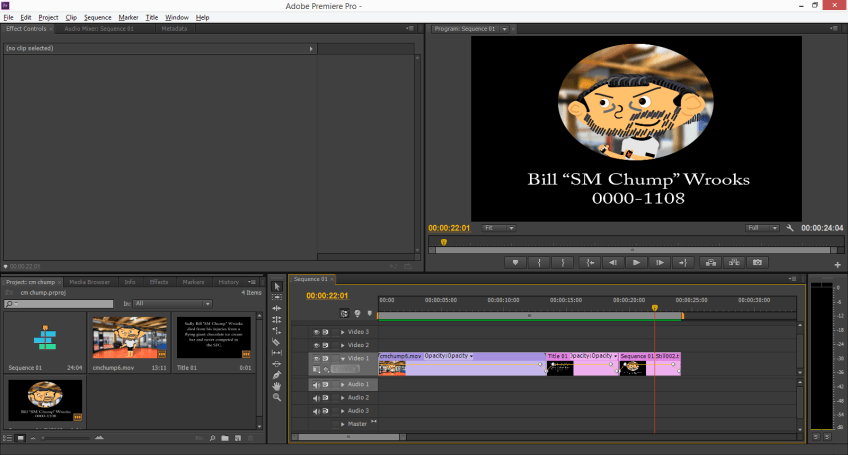848x455 pixels.
Task: Expand the Audio 2 track
Action: point(343,397)
